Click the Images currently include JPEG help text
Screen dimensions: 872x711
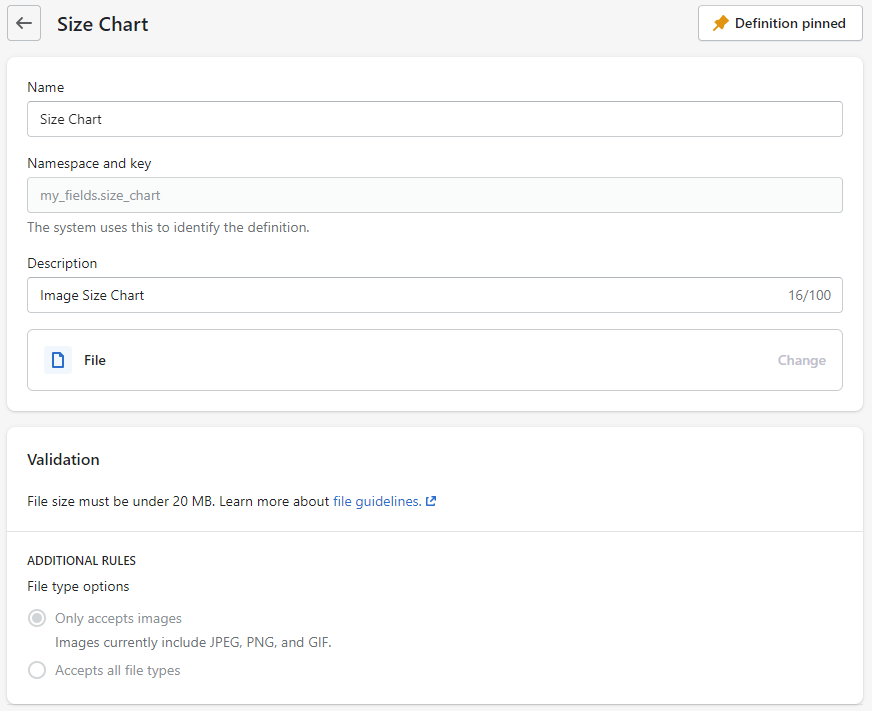coord(193,642)
